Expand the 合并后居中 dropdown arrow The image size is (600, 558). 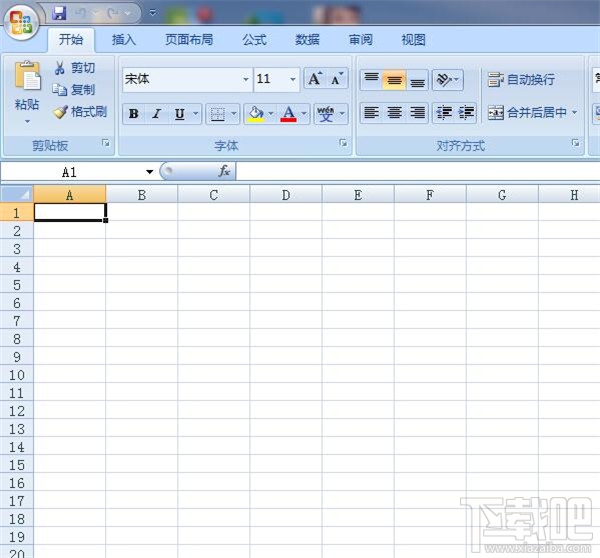coord(574,113)
